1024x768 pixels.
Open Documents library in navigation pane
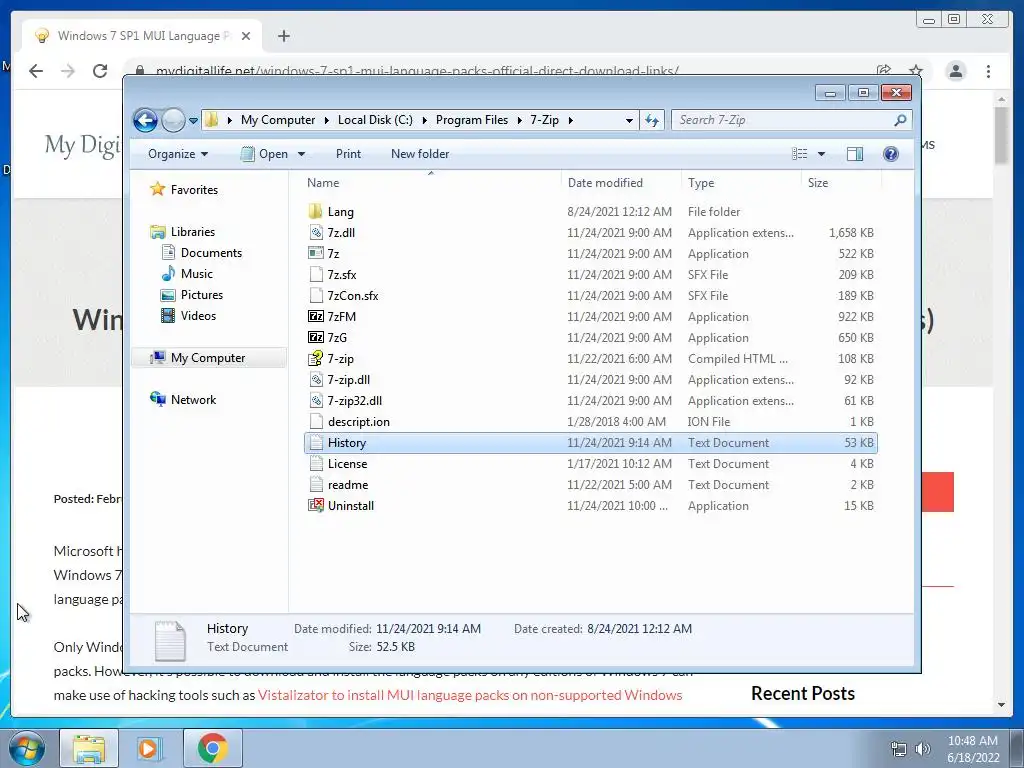[201, 253]
